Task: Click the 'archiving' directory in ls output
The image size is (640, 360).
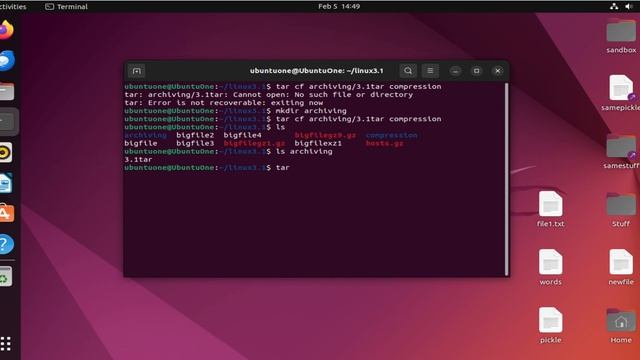Action: [145, 135]
